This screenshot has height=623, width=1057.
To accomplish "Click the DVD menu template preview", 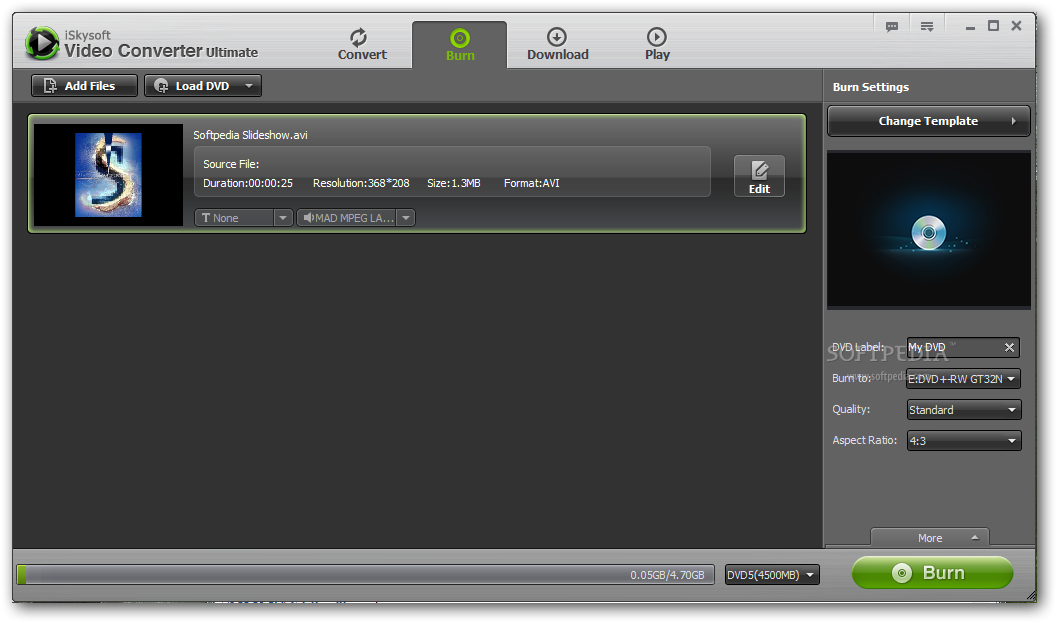I will tap(928, 230).
